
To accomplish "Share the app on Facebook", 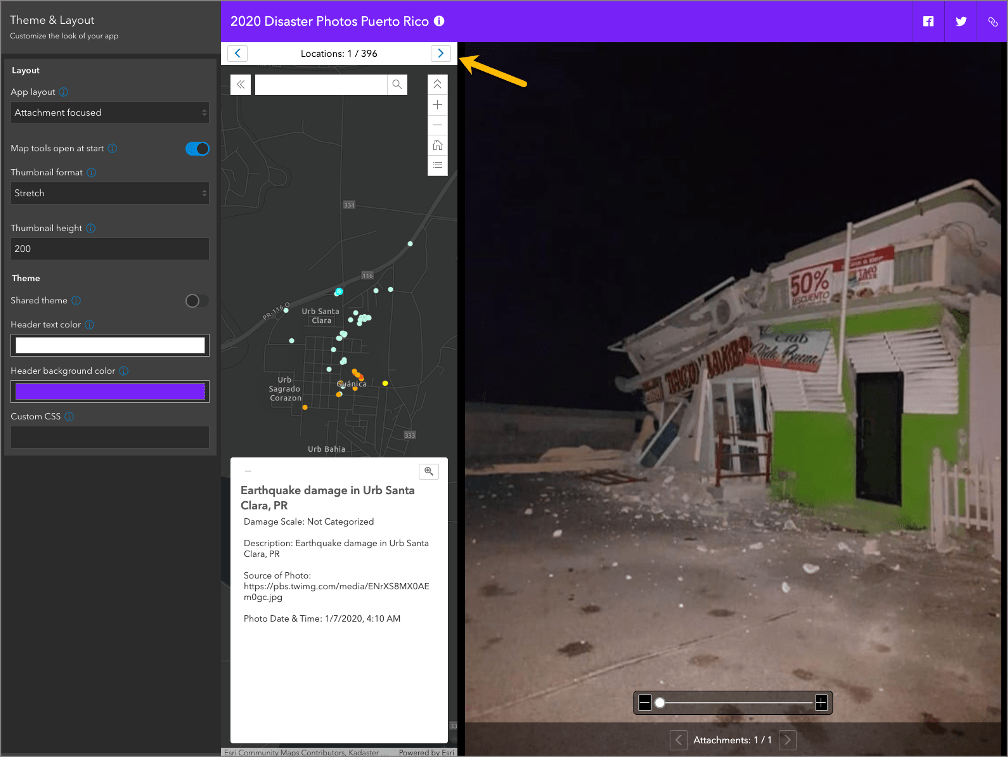I will pos(927,20).
